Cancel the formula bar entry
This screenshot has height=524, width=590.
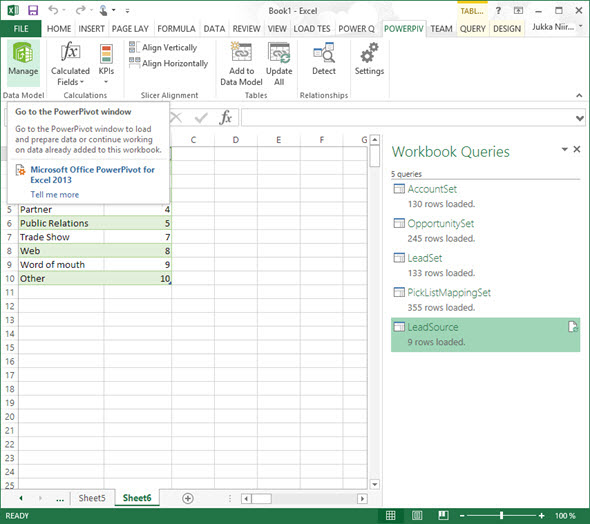coord(176,118)
